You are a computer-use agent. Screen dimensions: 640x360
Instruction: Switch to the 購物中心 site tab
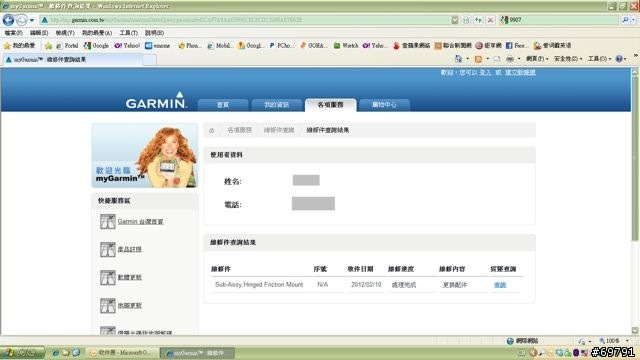(384, 105)
